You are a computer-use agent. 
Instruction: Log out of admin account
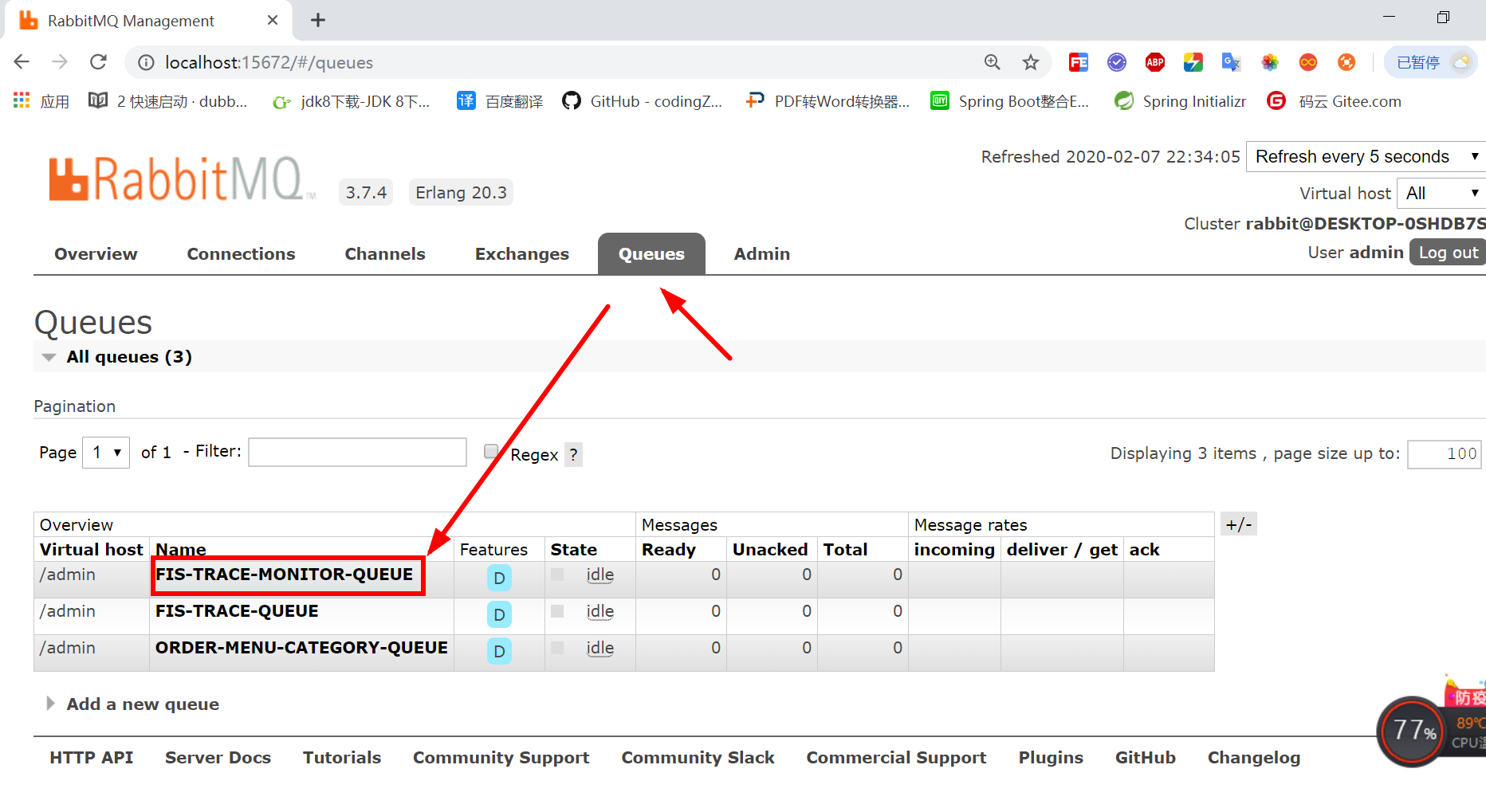point(1448,252)
